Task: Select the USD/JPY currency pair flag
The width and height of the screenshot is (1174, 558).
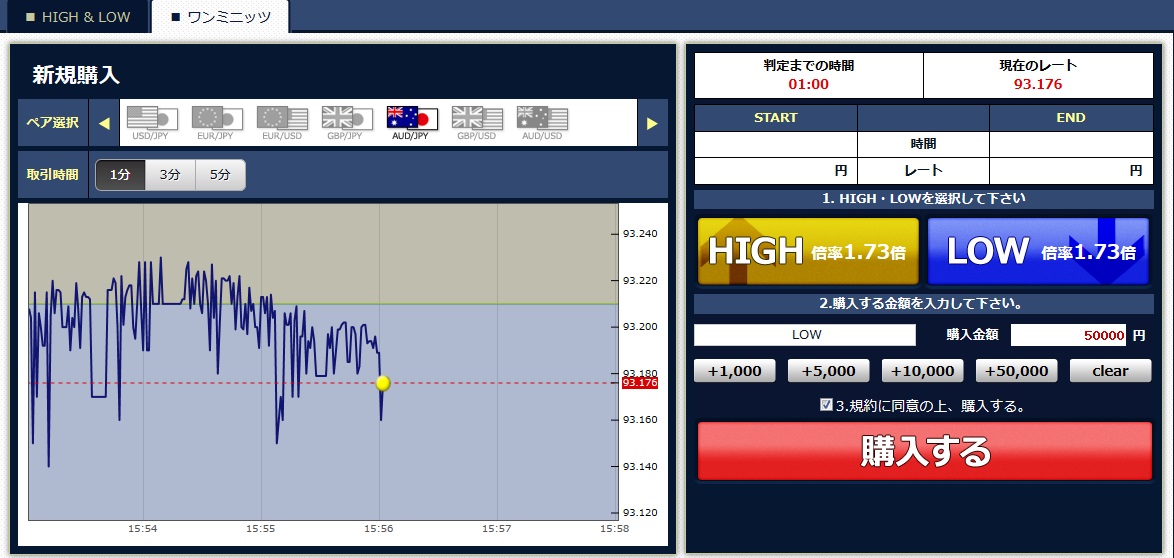Action: click(152, 118)
